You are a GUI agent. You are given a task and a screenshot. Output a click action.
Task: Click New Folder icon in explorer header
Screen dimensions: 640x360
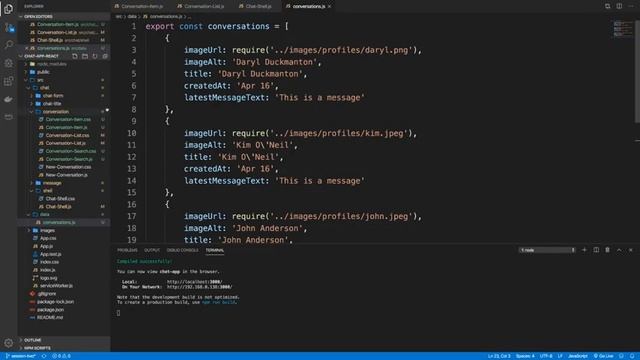(85, 56)
